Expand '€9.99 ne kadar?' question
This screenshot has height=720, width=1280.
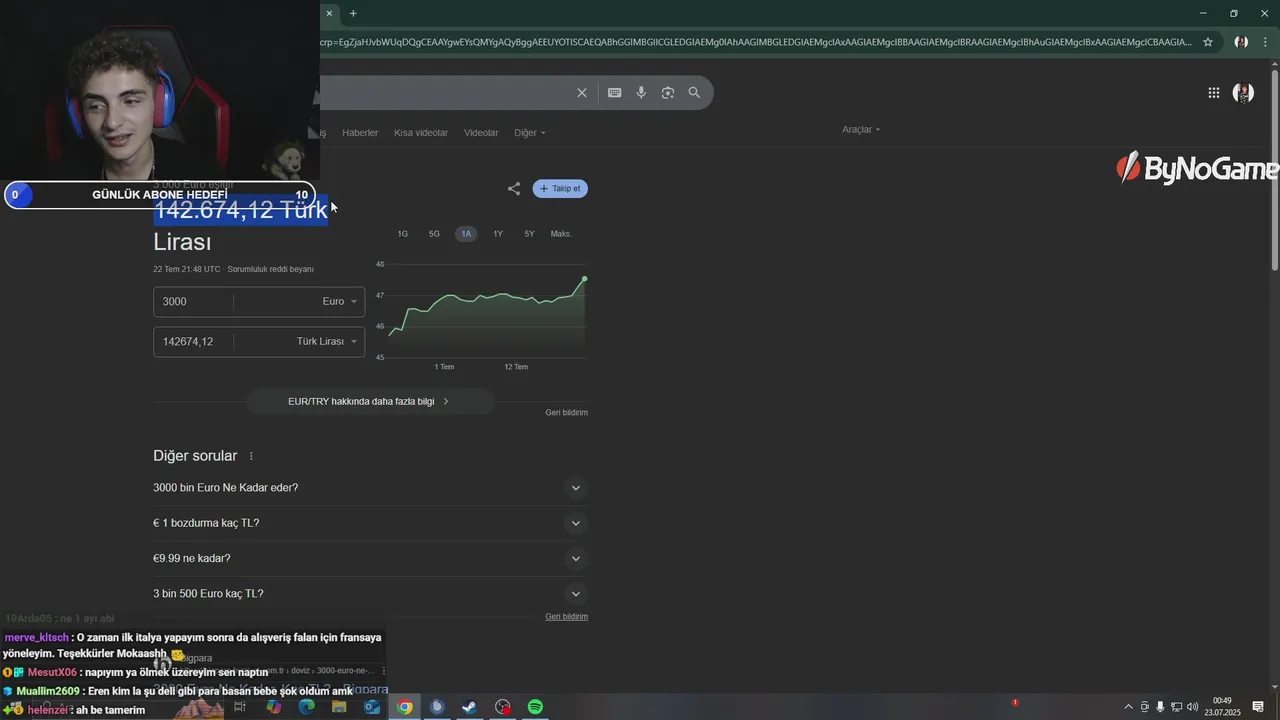(x=370, y=558)
